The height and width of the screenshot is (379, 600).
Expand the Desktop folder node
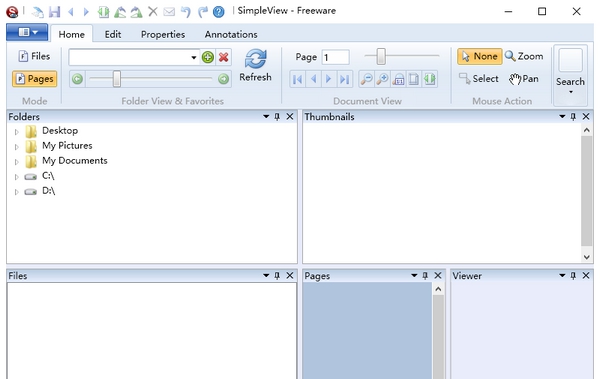pos(16,132)
